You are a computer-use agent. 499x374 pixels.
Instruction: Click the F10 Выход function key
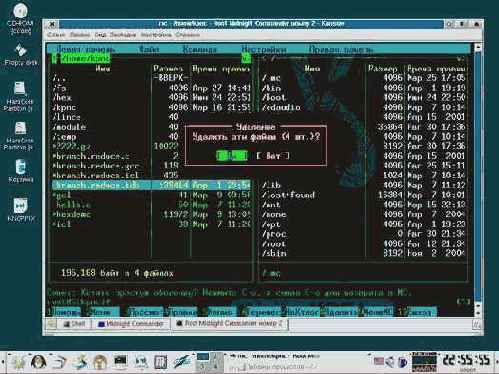[419, 312]
